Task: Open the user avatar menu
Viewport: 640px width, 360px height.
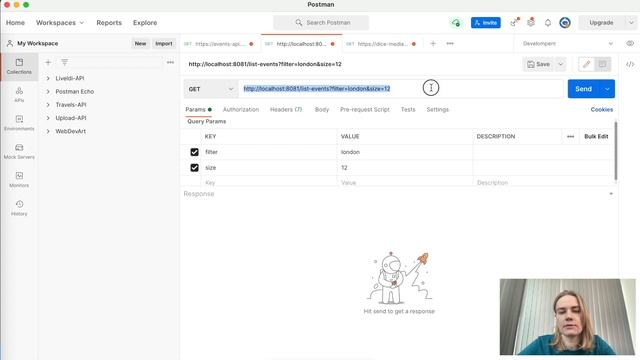Action: pos(565,23)
